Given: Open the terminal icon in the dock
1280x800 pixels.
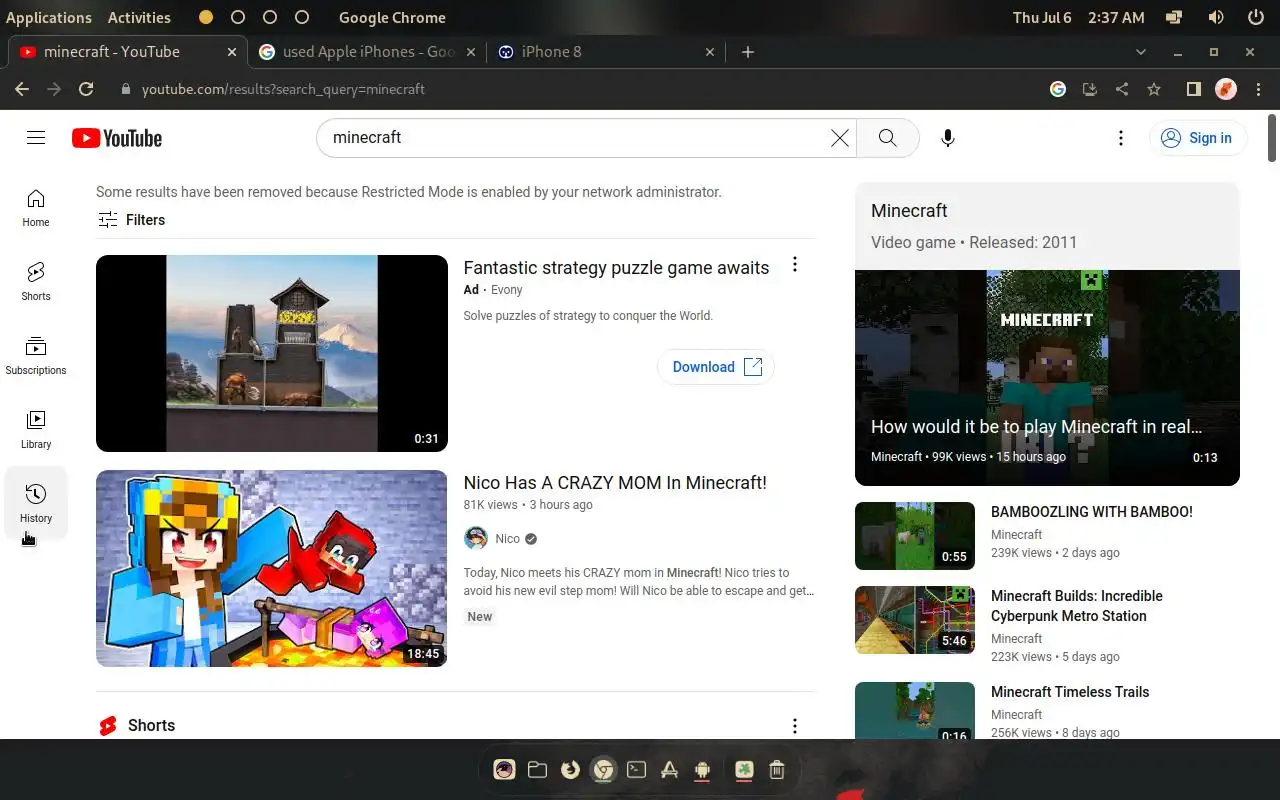Looking at the screenshot, I should tap(636, 769).
